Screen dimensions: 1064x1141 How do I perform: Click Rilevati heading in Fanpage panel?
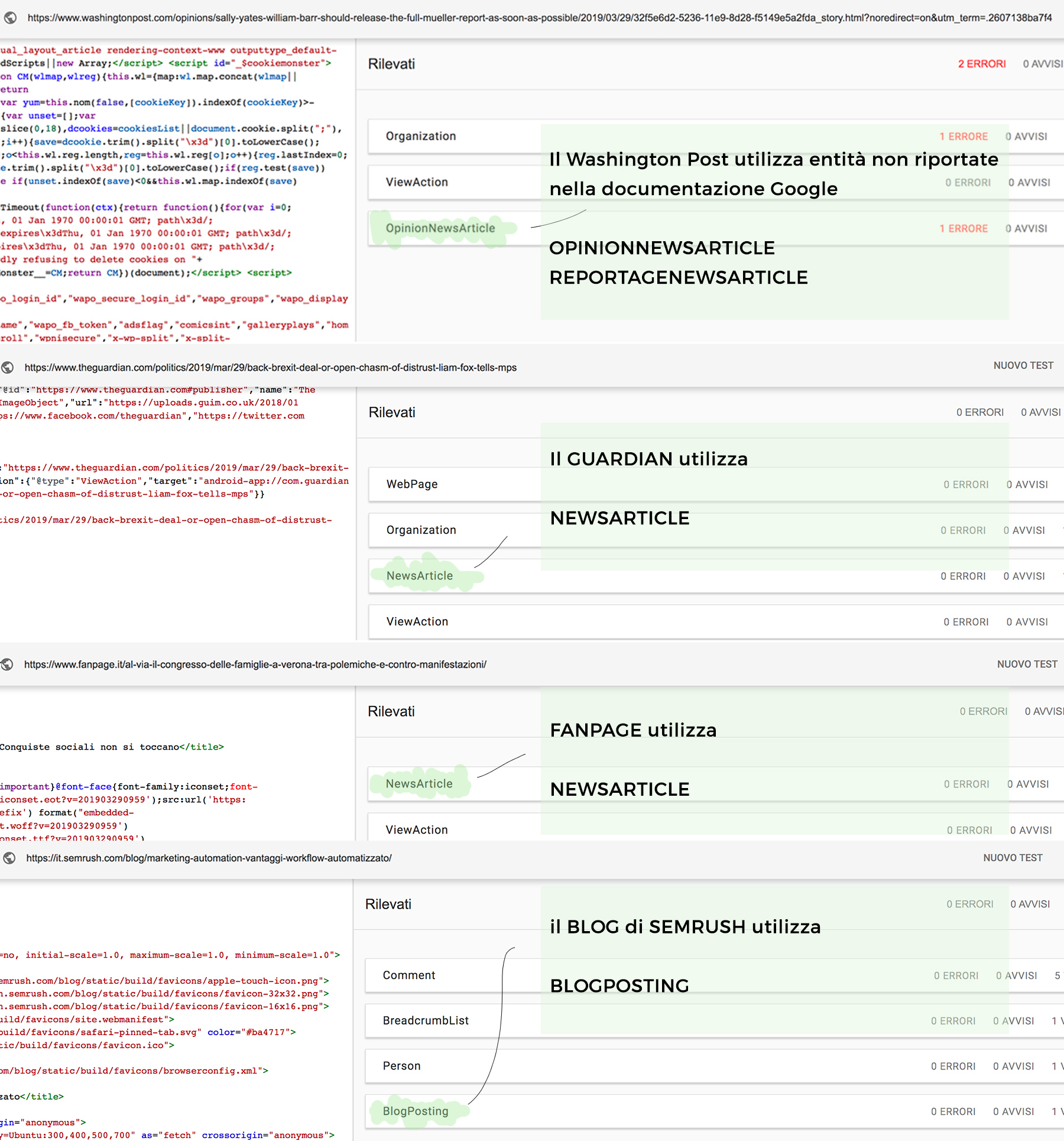coord(391,711)
